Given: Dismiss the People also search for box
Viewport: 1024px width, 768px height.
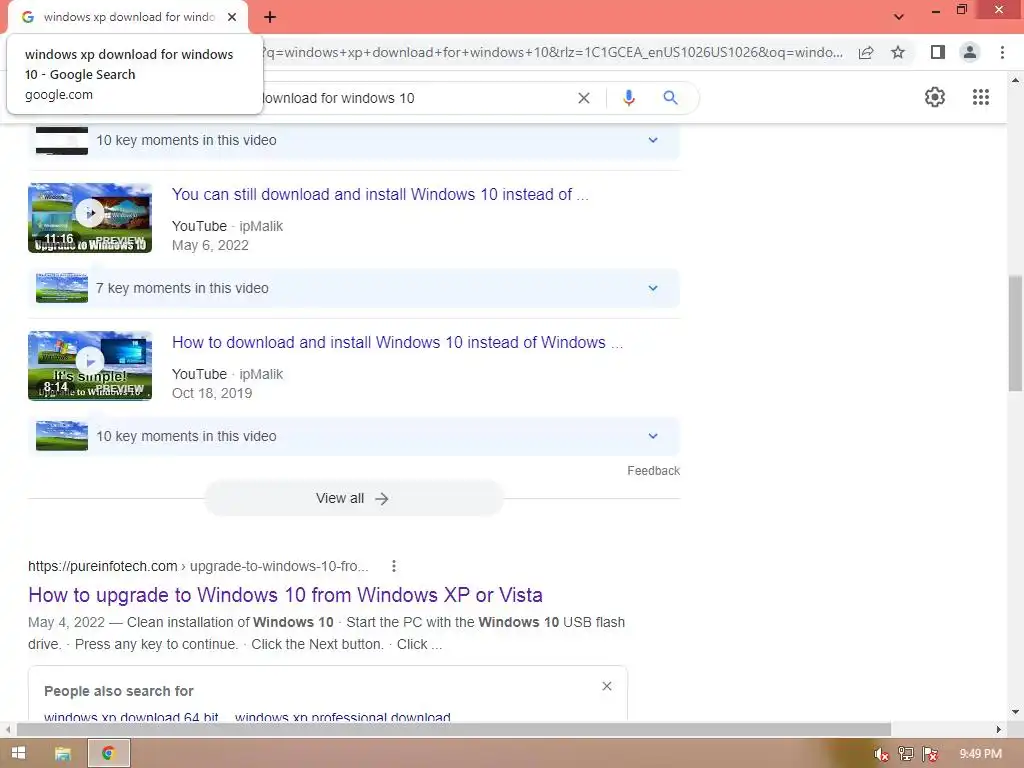Looking at the screenshot, I should tap(607, 686).
